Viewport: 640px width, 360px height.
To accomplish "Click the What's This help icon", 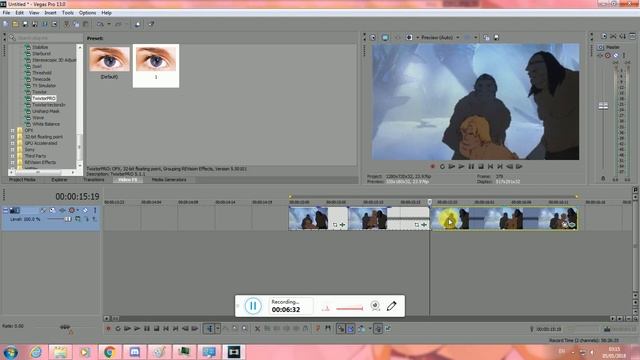I will tap(151, 24).
